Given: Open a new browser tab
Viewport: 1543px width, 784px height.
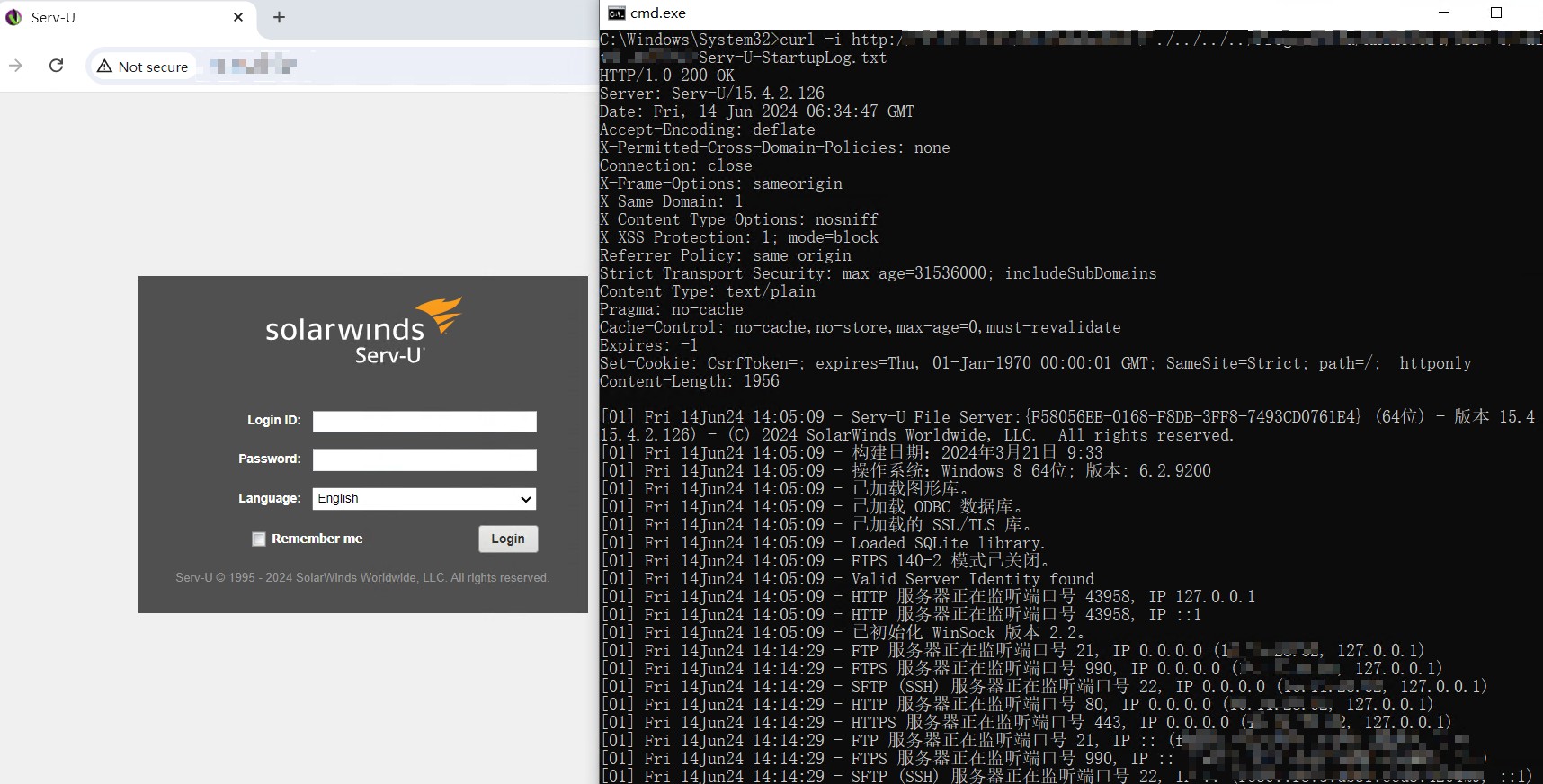Looking at the screenshot, I should point(279,17).
